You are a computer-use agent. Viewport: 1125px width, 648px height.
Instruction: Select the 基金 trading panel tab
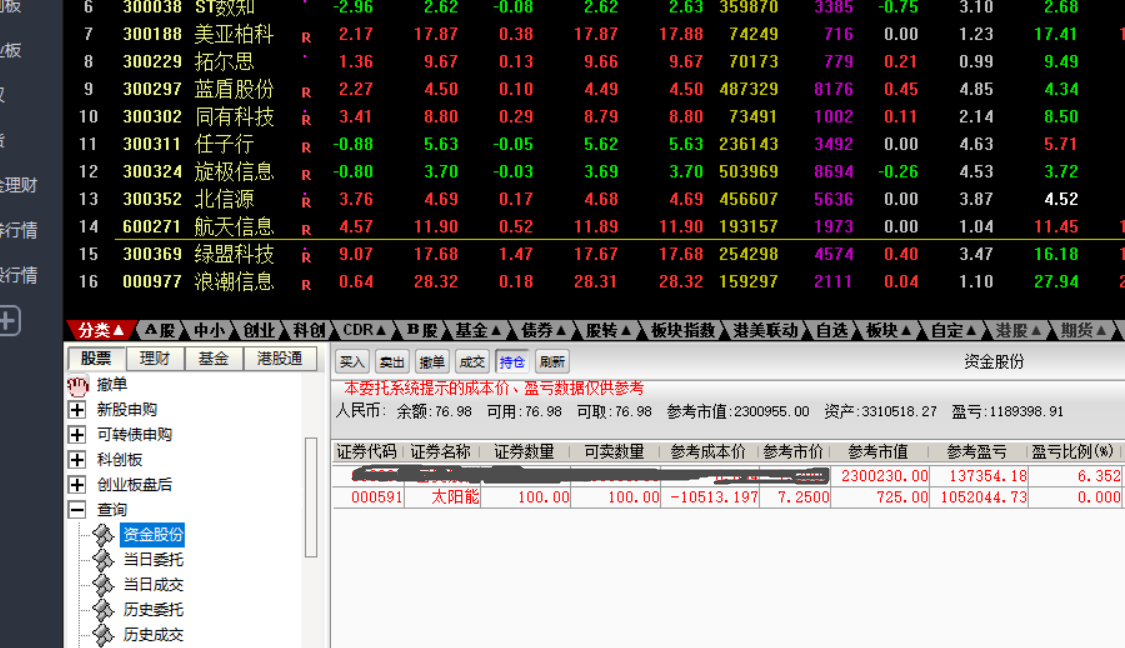click(214, 358)
